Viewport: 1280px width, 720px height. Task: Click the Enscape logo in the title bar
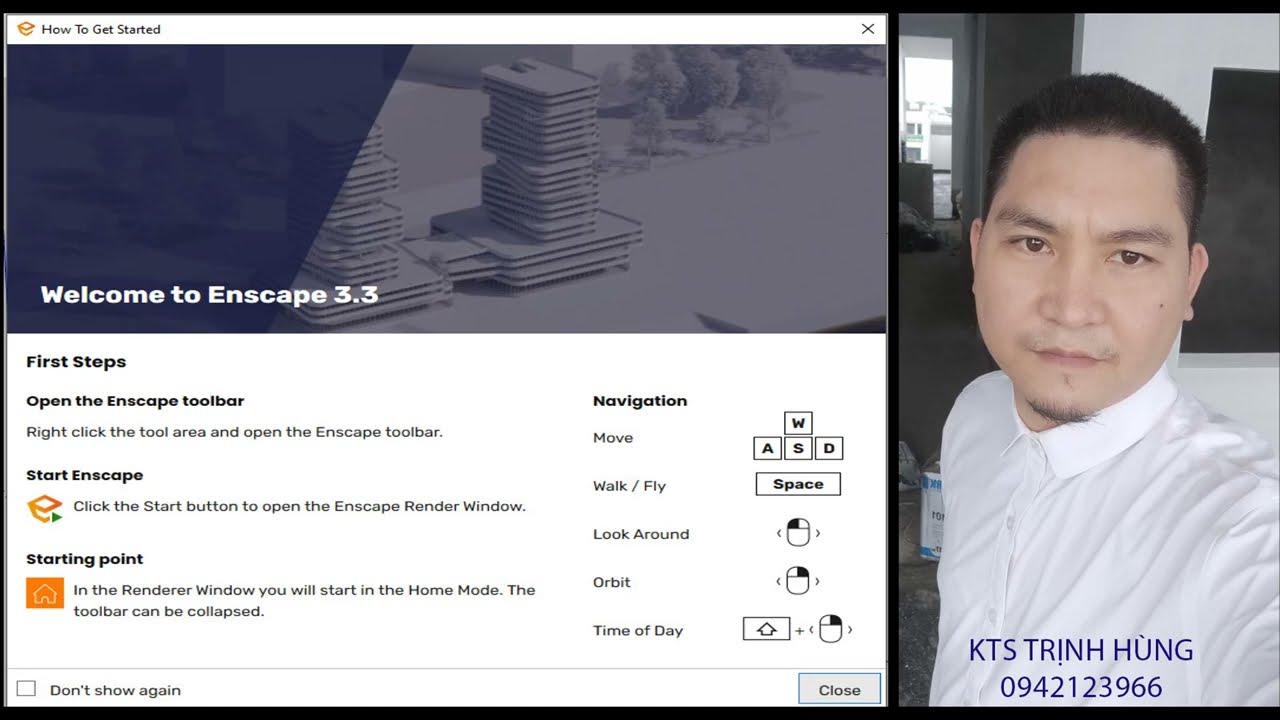click(x=26, y=29)
